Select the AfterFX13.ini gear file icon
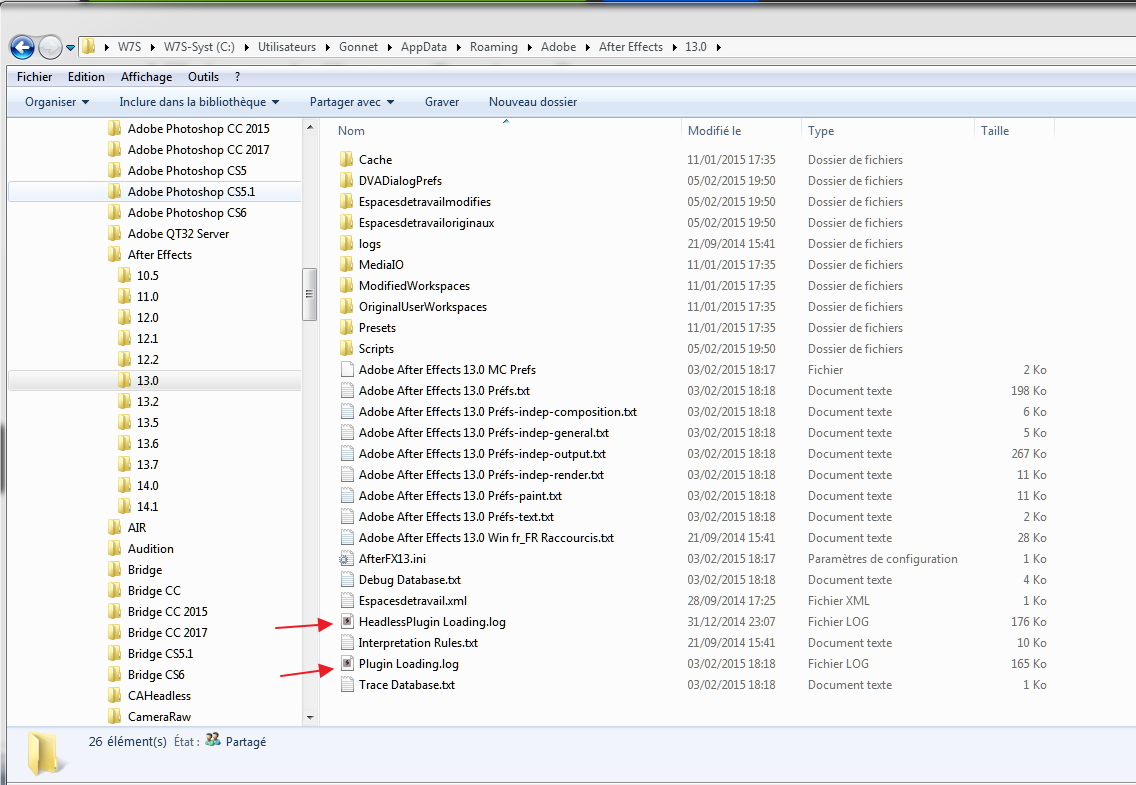 pyautogui.click(x=346, y=559)
